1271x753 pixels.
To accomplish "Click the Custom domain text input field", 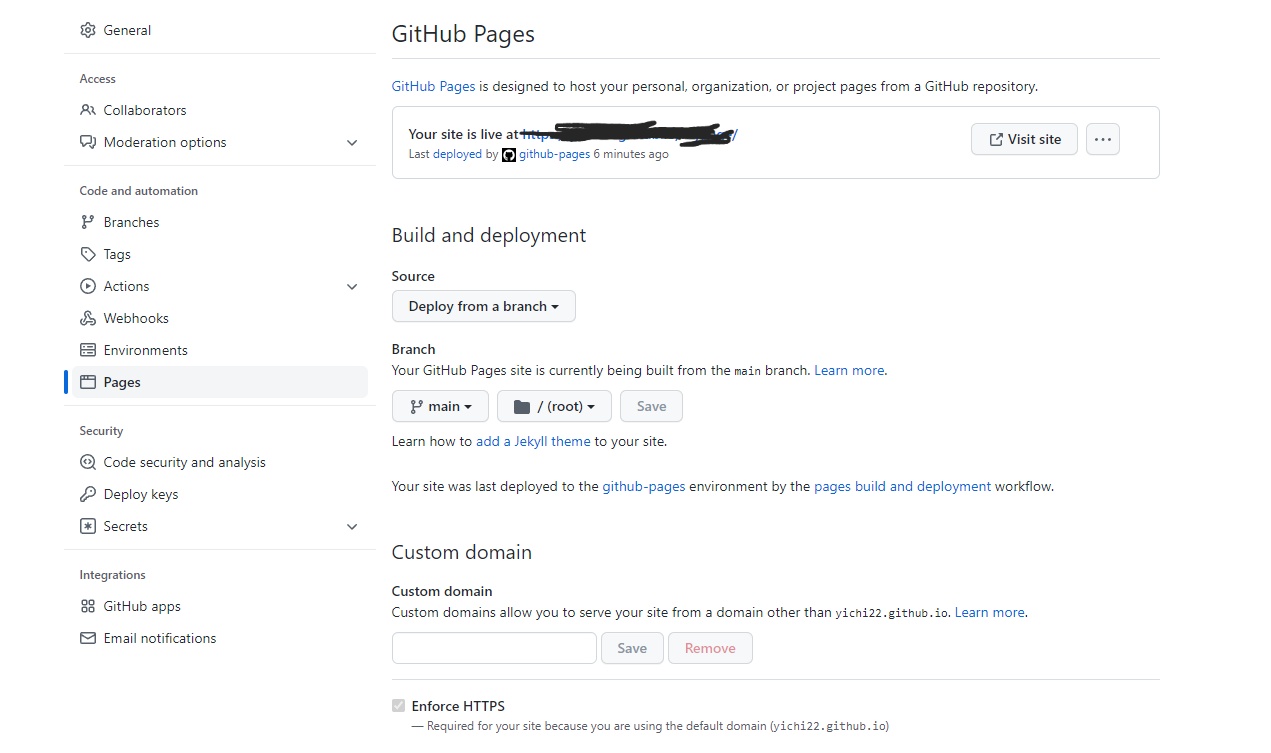I will (494, 648).
